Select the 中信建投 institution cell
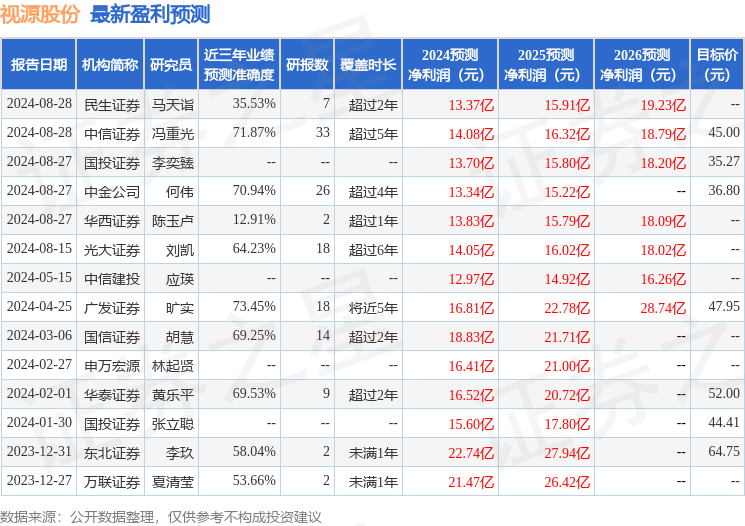This screenshot has height=526, width=745. click(112, 278)
